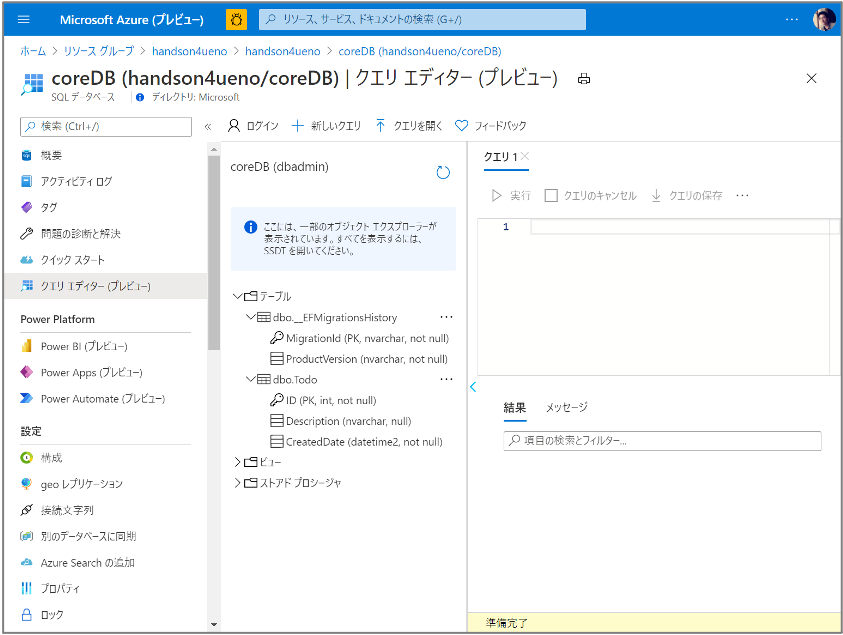Open Power Automate (プレビュー)
Image resolution: width=843 pixels, height=635 pixels.
[x=105, y=399]
